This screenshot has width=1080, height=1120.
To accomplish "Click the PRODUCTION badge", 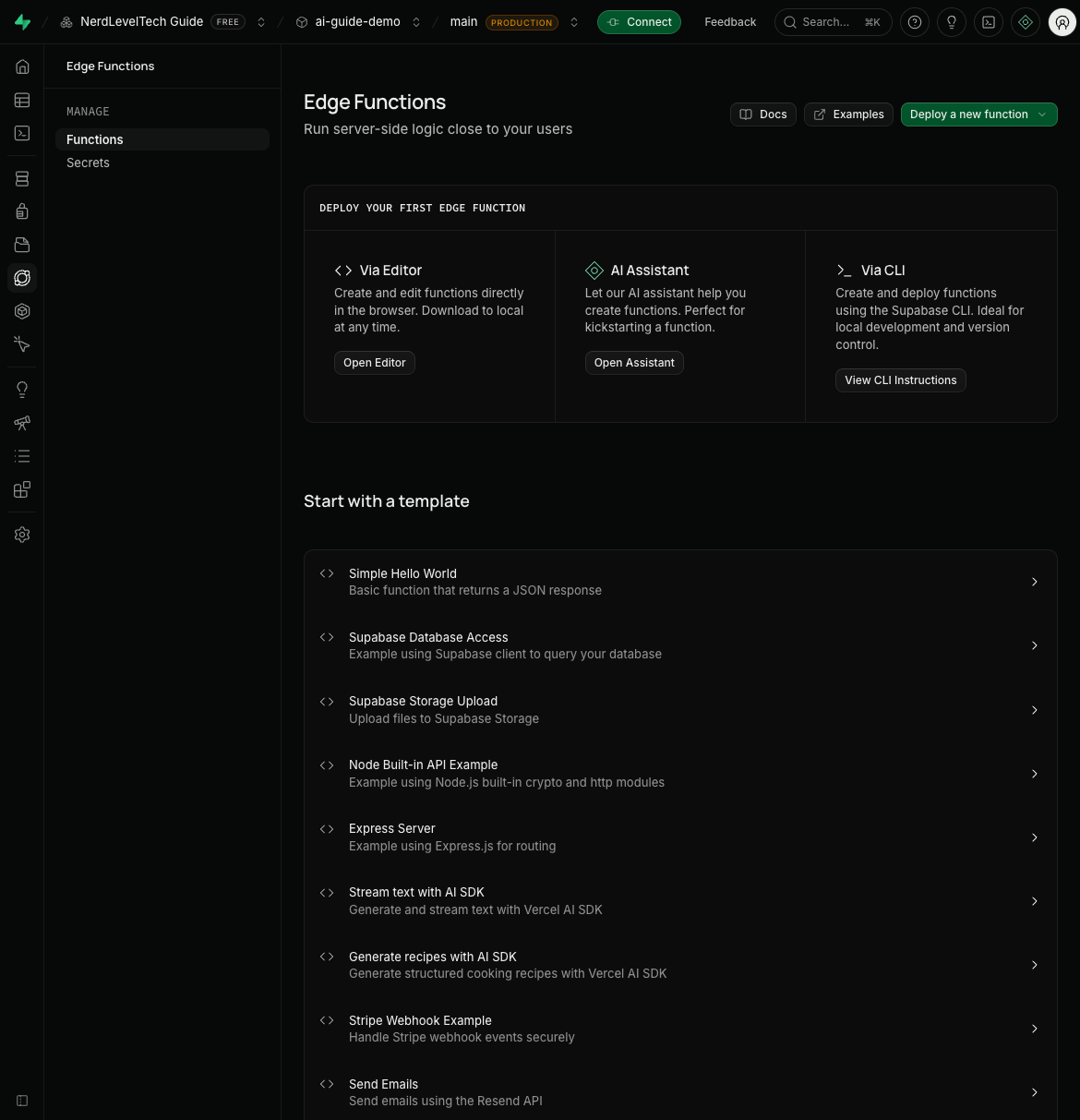I will (522, 22).
